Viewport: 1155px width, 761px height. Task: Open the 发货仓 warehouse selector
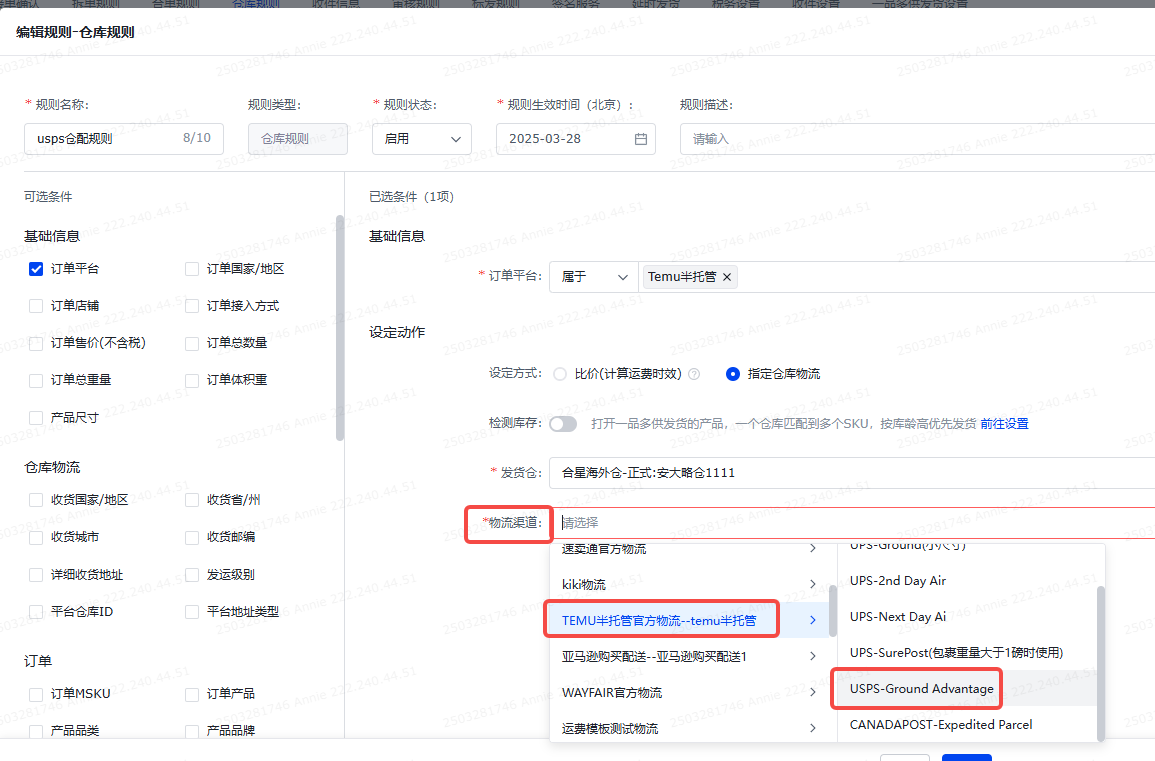click(852, 473)
